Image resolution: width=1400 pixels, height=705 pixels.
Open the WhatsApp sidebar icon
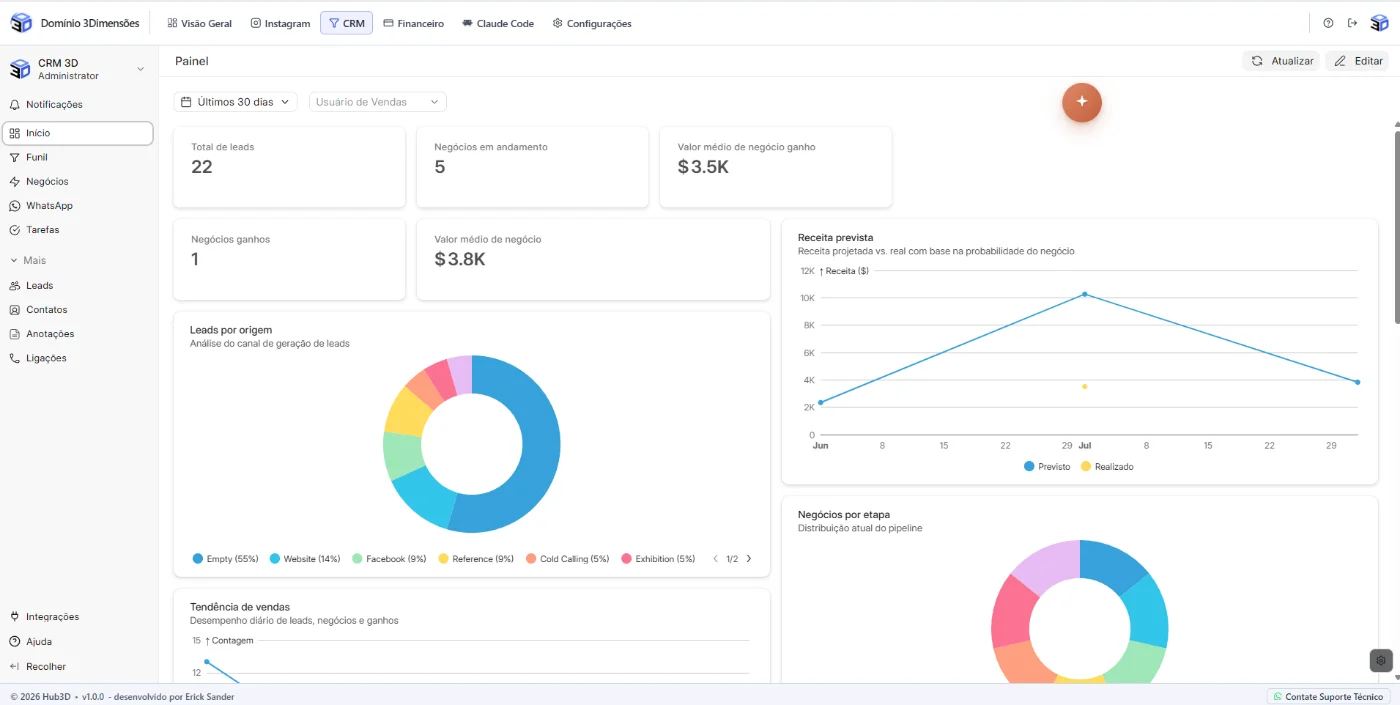[15, 206]
